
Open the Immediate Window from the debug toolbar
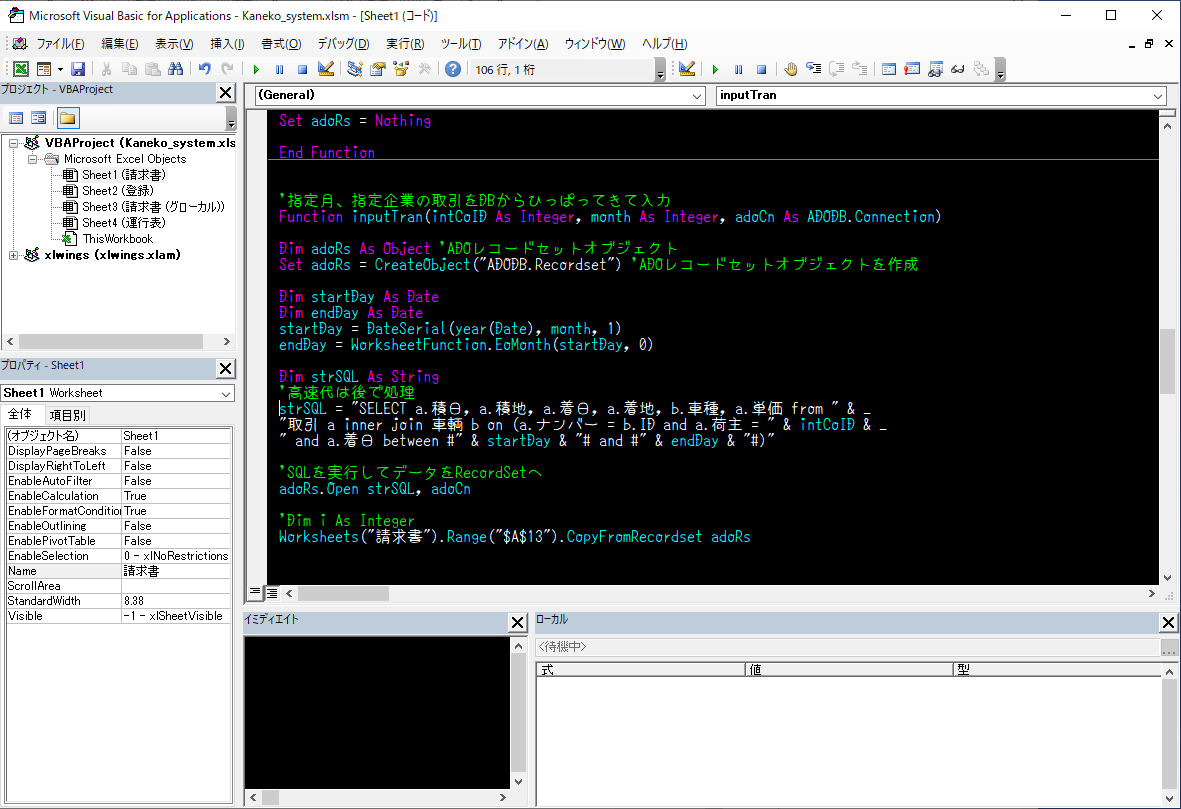912,69
